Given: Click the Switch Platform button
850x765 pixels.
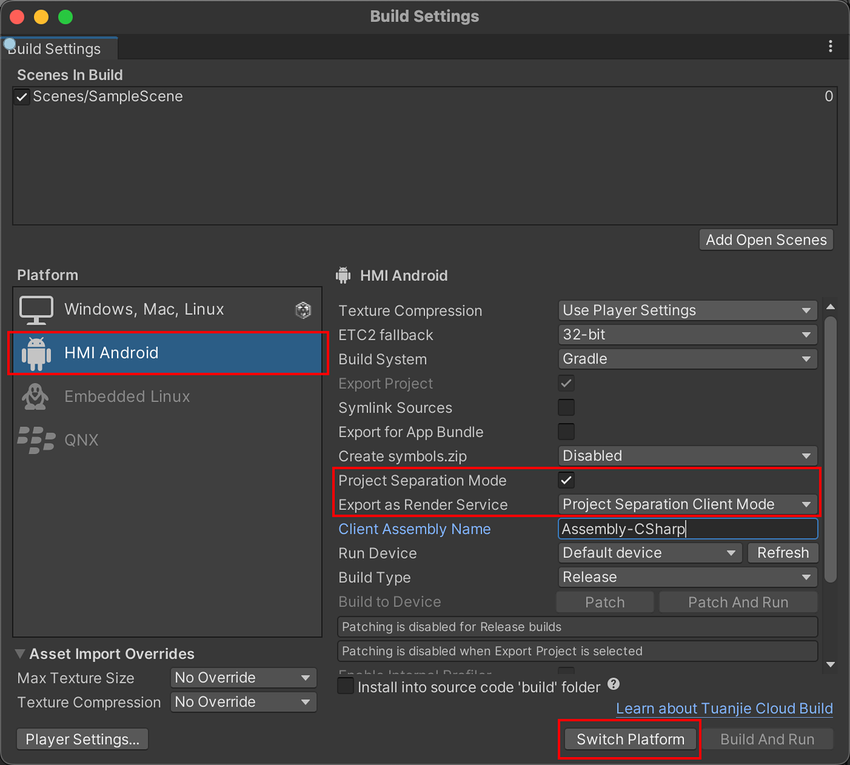Looking at the screenshot, I should pos(630,739).
